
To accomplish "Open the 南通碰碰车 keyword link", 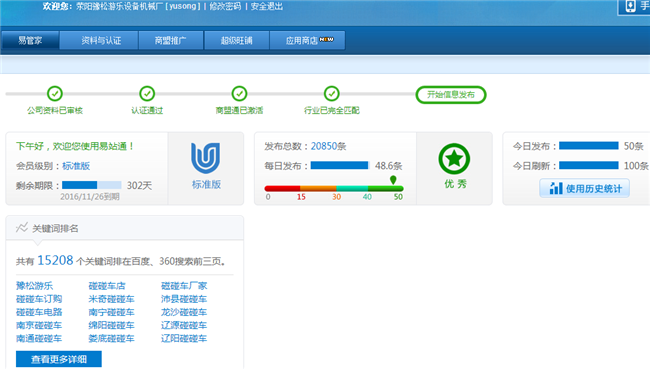I will [39, 339].
